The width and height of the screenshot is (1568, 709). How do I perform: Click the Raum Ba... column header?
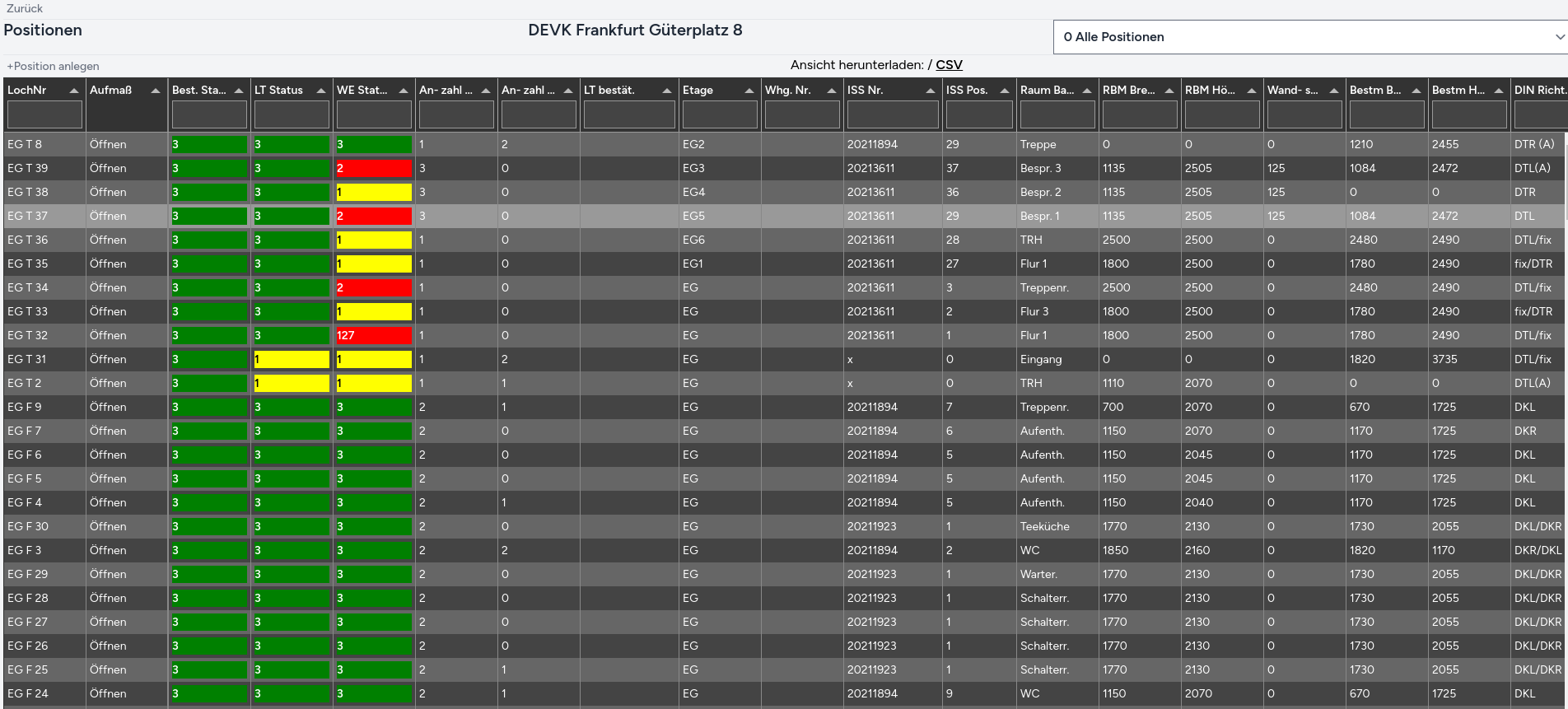pos(1047,91)
